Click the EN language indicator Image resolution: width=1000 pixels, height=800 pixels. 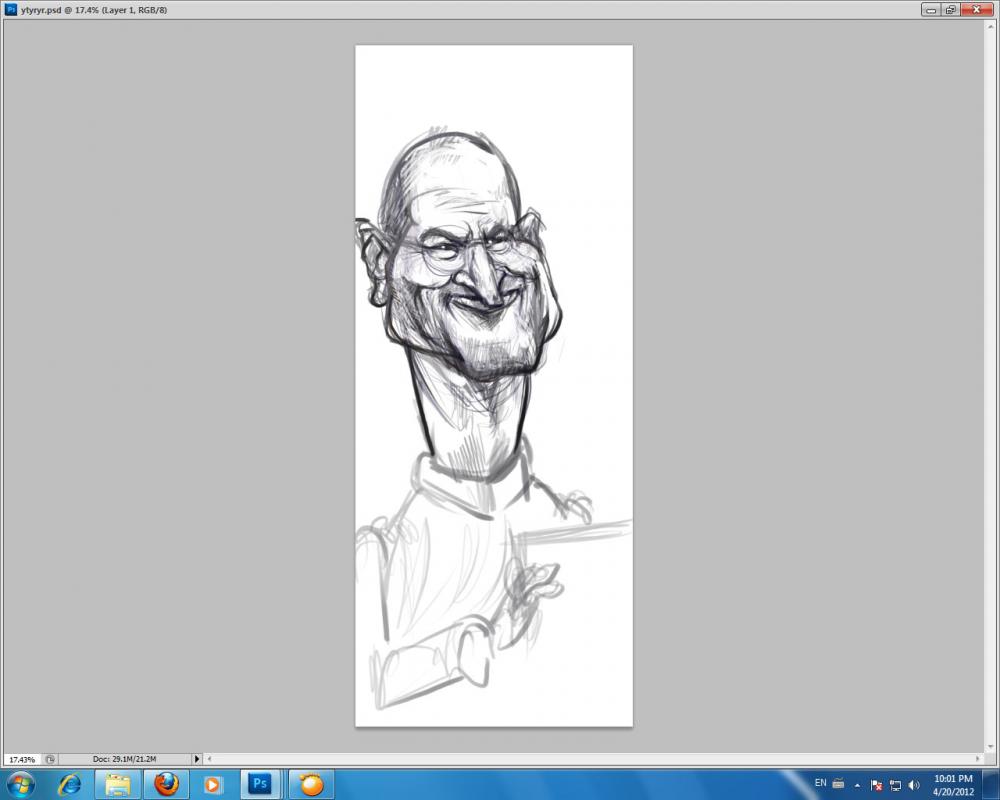coord(820,783)
